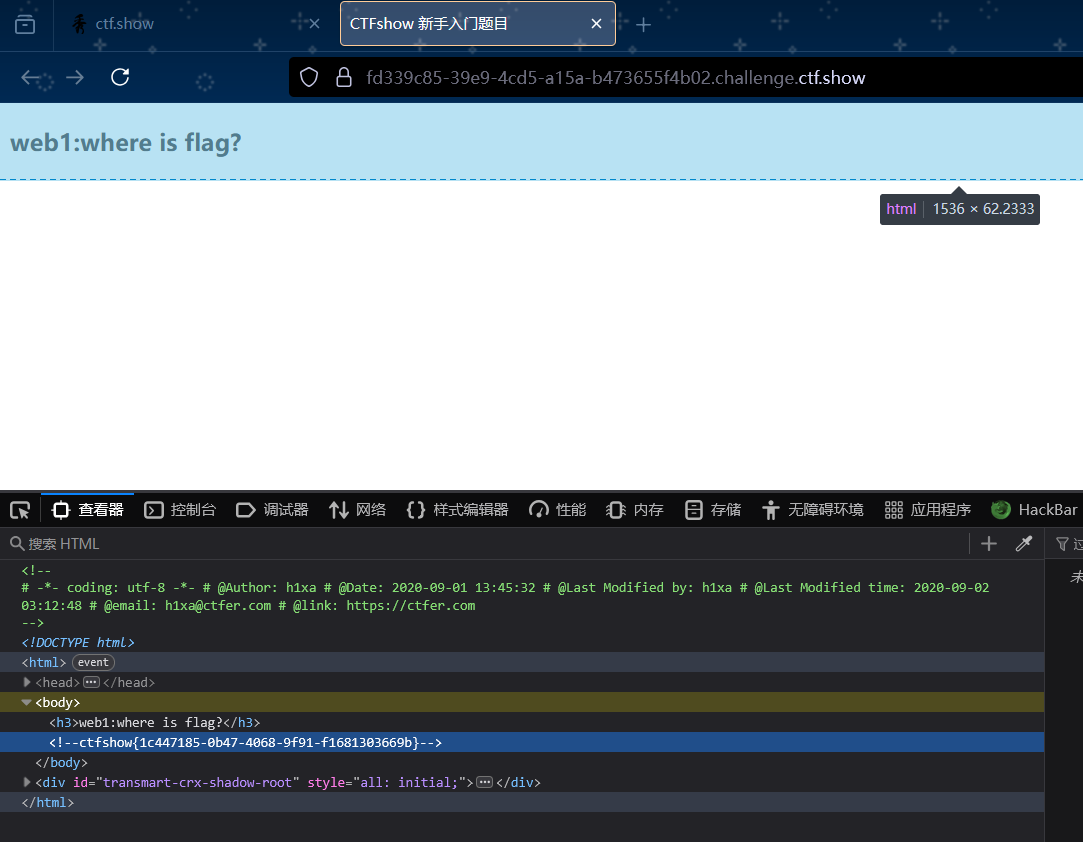
Task: Show div contents via ellipsis badge
Action: 485,783
